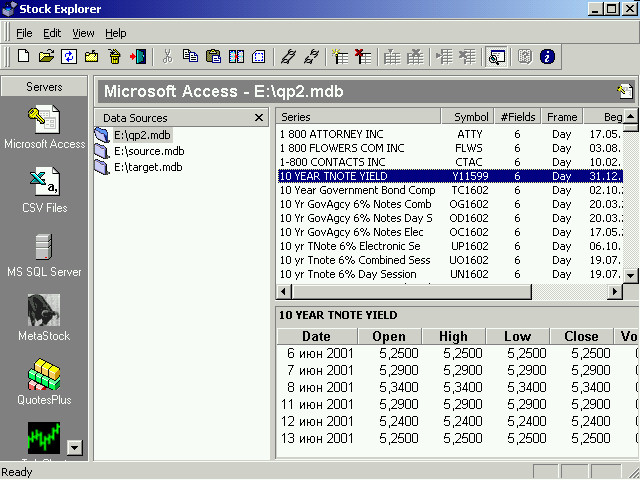
Task: Select the 10 Year Government Bond Comp row
Action: click(x=450, y=190)
